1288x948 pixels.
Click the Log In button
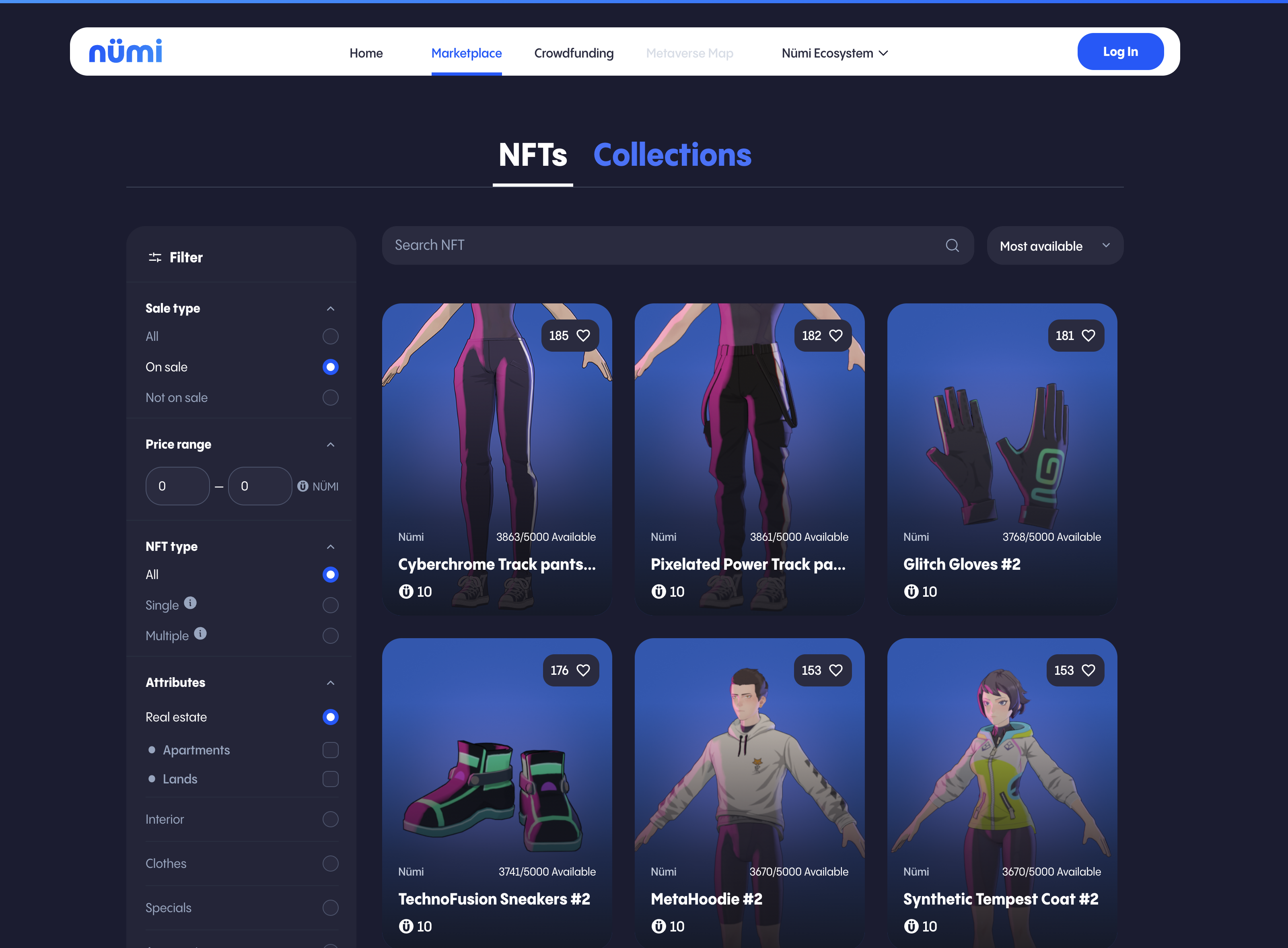coord(1120,52)
